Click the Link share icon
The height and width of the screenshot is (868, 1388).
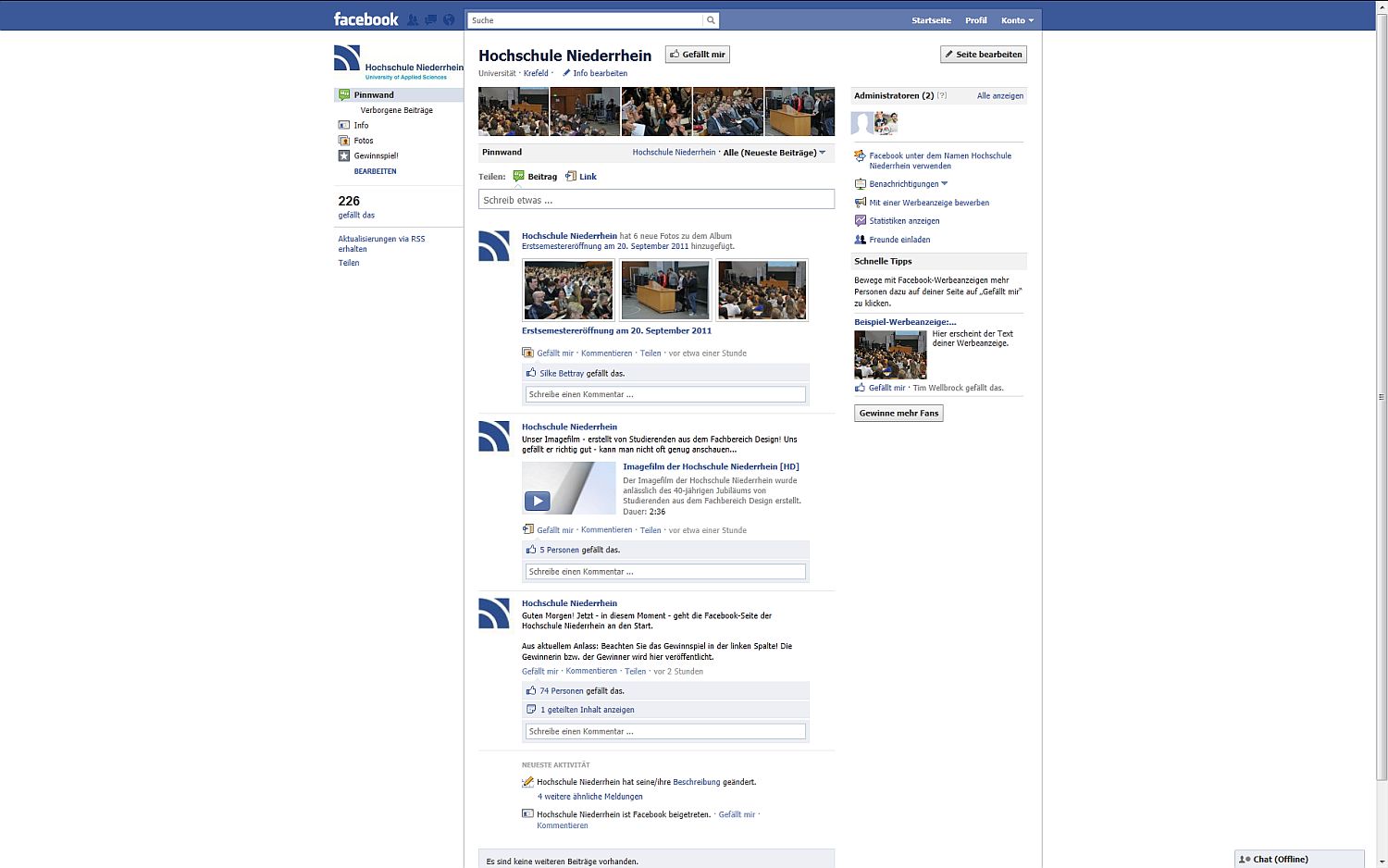point(571,176)
